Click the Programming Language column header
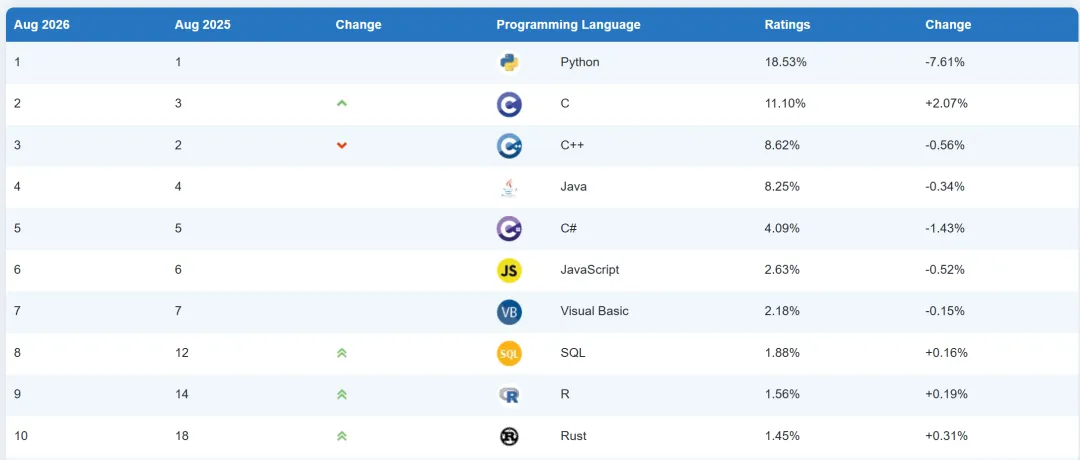Screen dimensions: 1080x460 [568, 25]
